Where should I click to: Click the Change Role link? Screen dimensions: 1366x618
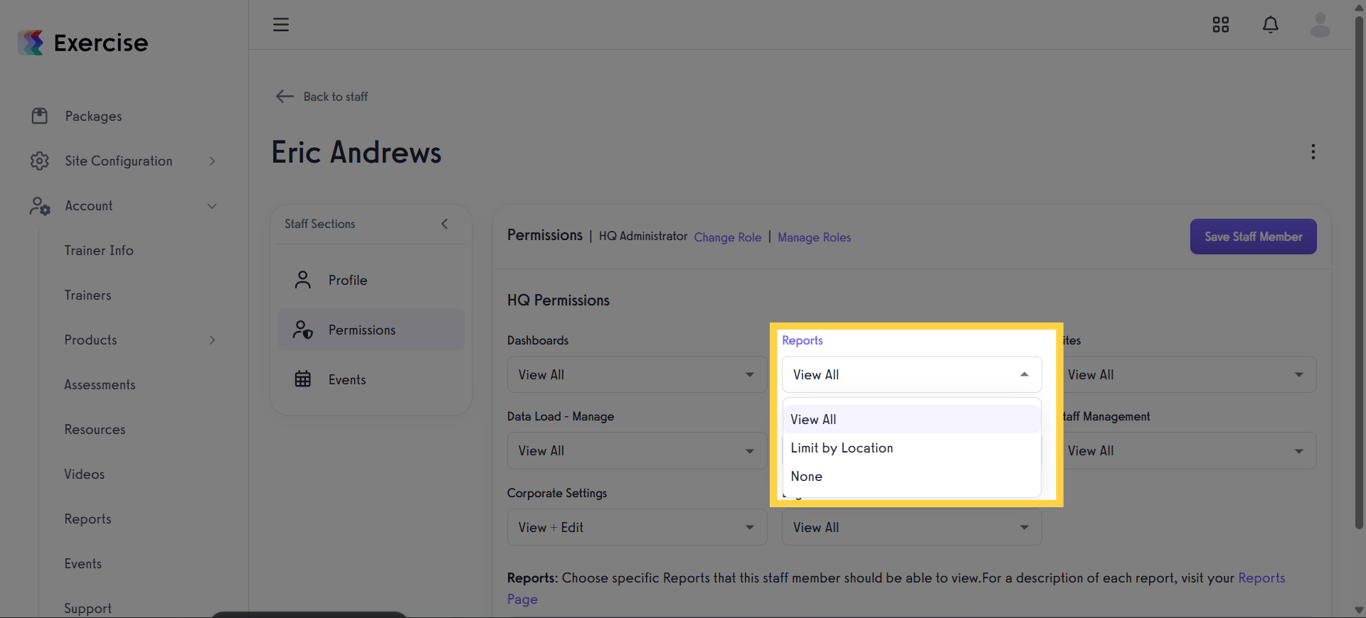727,238
